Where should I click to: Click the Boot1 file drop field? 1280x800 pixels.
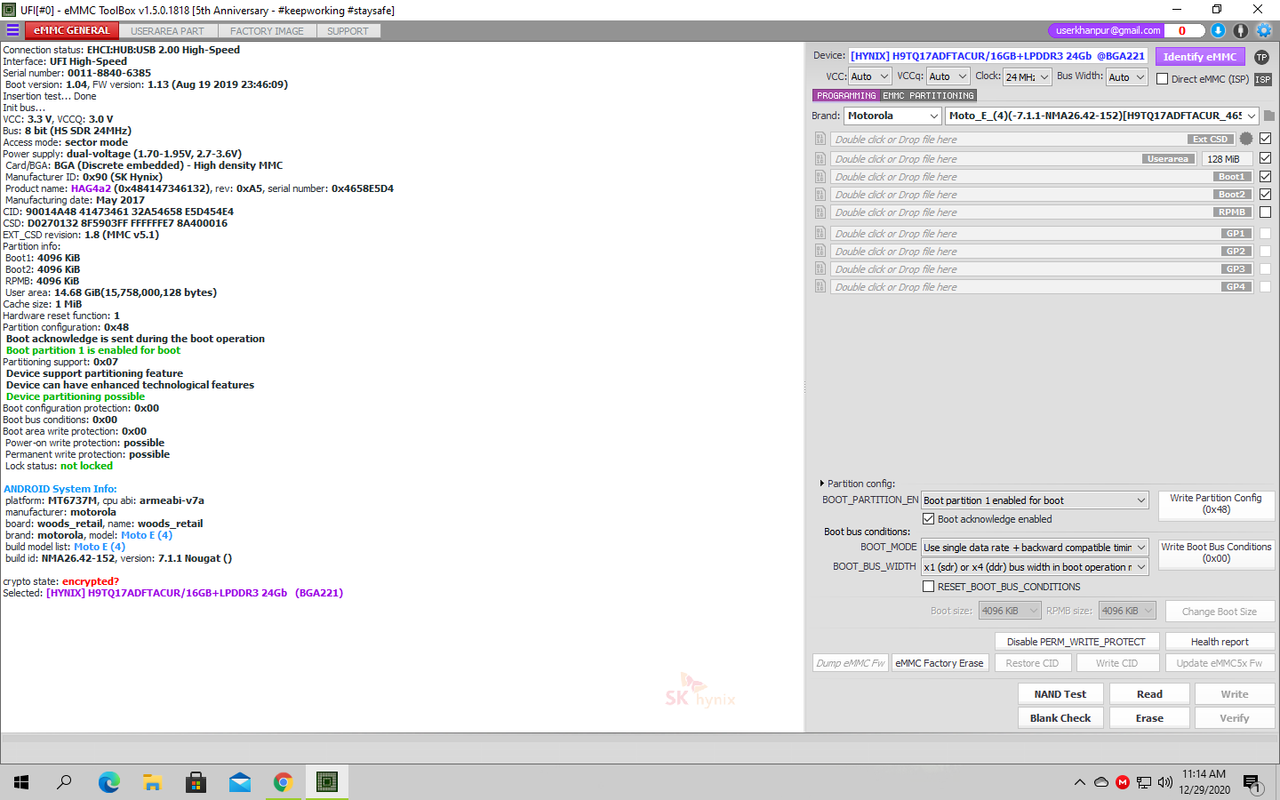(1042, 177)
